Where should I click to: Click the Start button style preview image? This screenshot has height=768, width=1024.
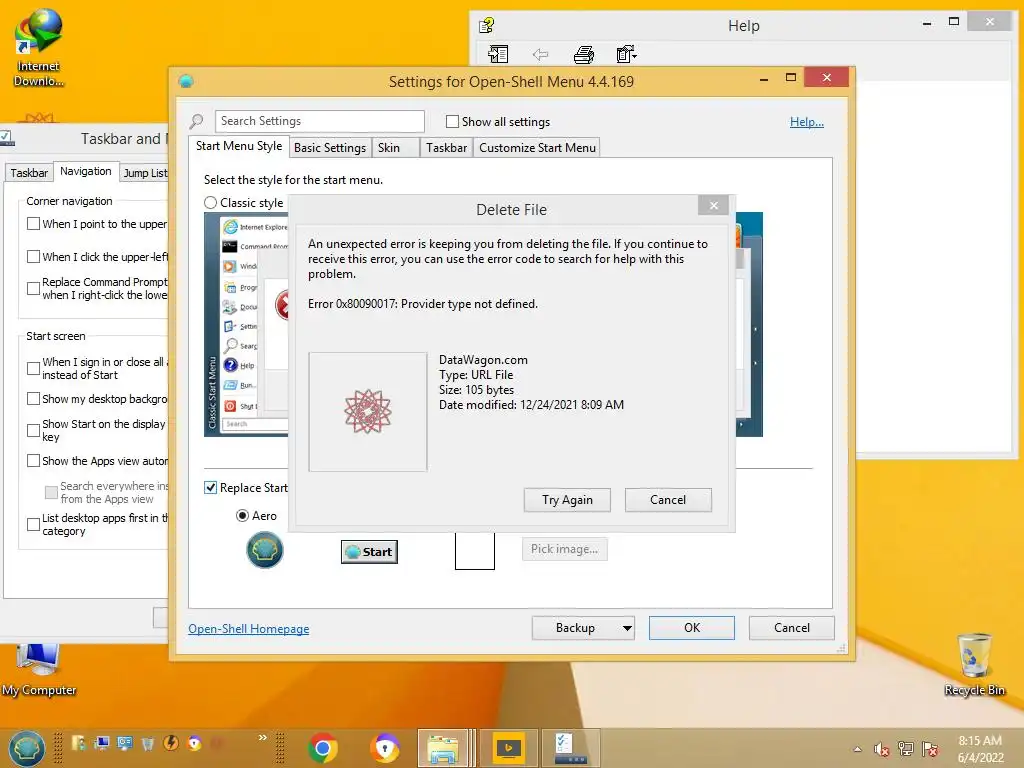point(370,552)
